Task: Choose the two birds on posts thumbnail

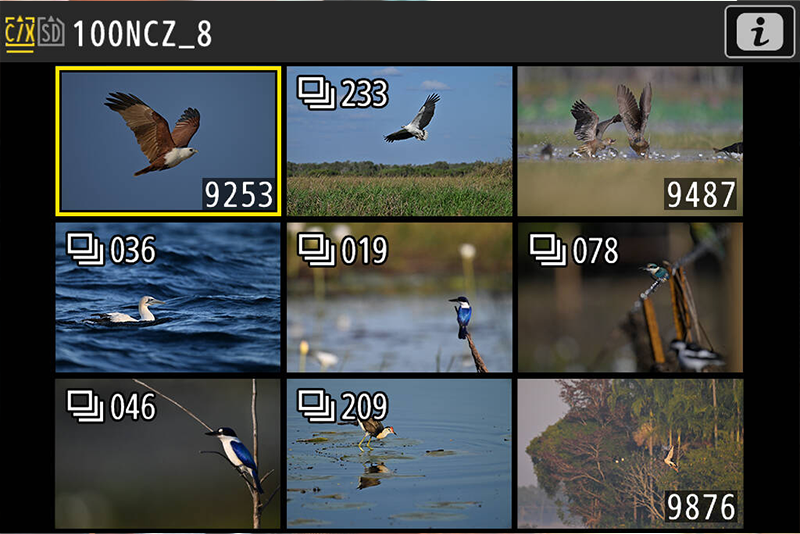Action: (x=630, y=297)
